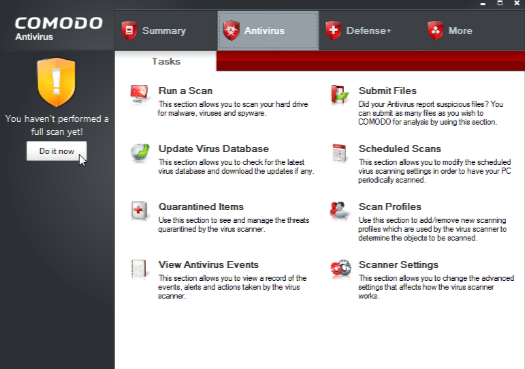Click the COMODO logo text
The width and height of the screenshot is (525, 369).
coord(59,23)
